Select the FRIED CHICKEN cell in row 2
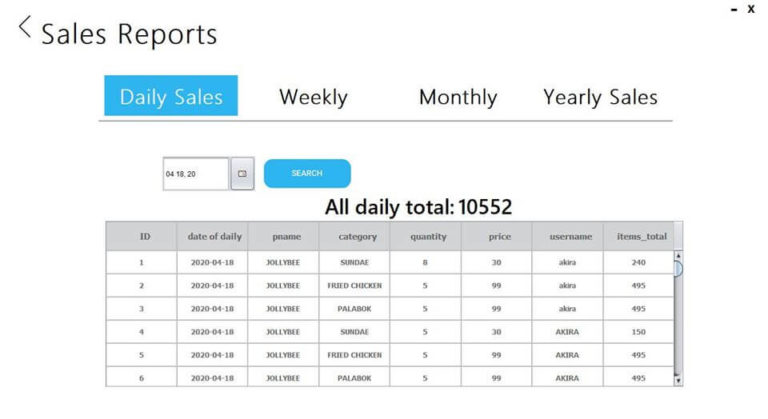 [x=354, y=285]
